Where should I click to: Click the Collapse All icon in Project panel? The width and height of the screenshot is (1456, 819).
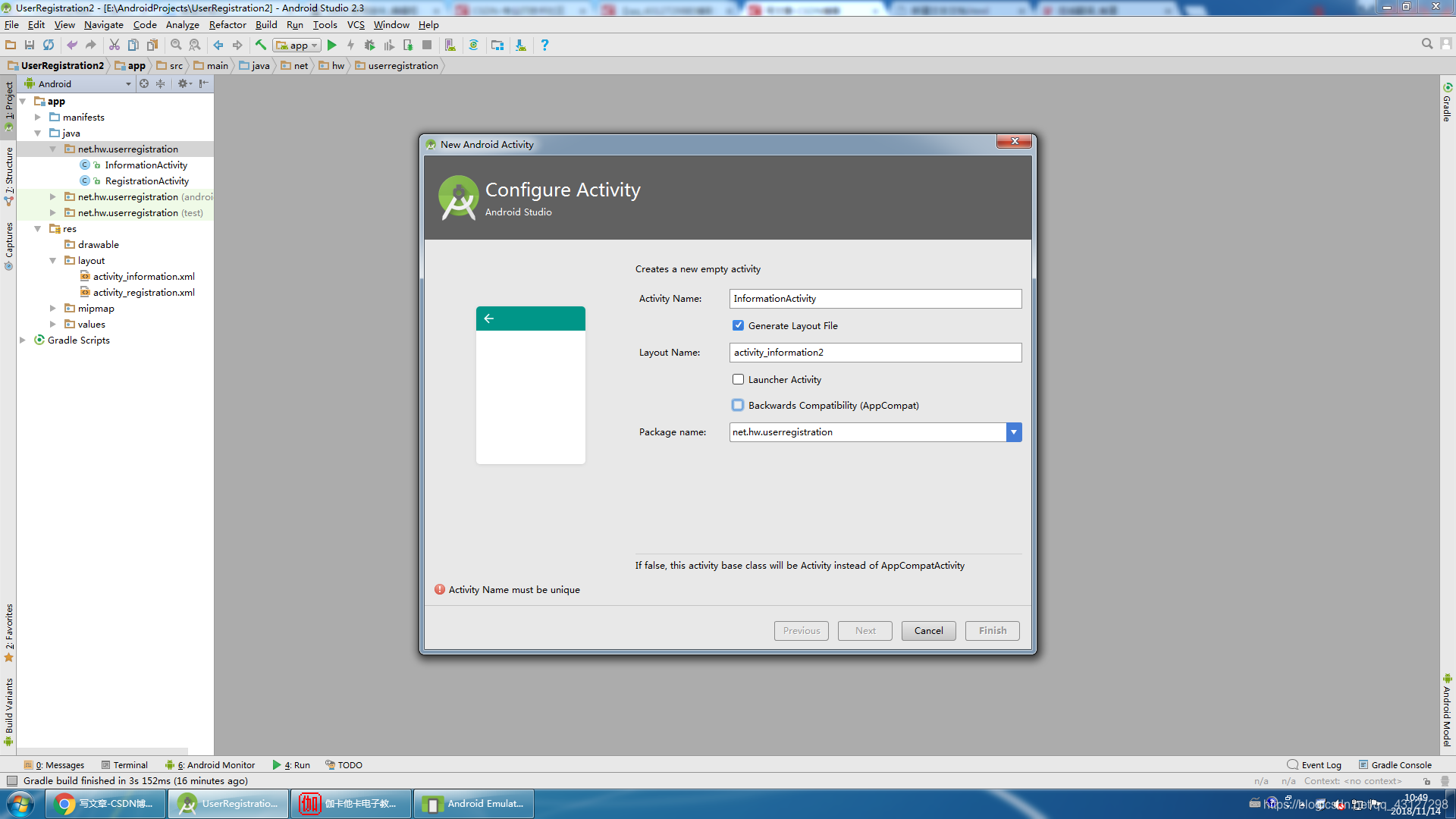[x=160, y=84]
